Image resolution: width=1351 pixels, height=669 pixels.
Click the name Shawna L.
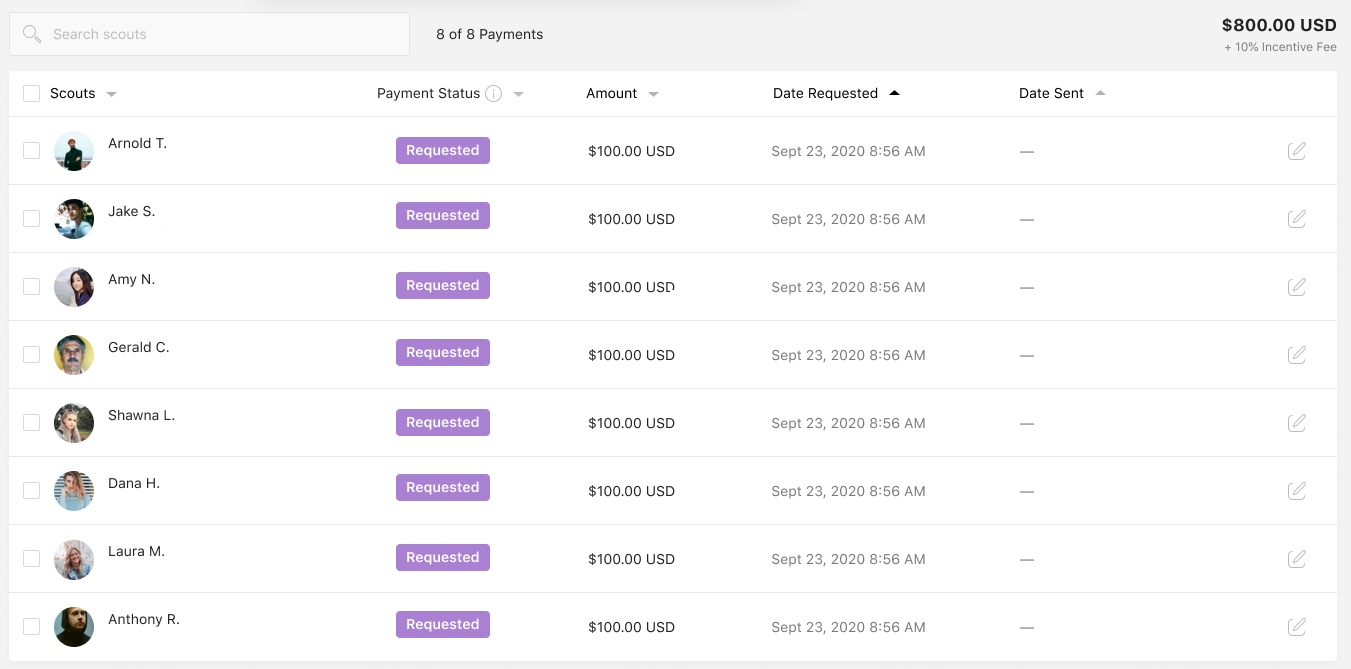(142, 415)
